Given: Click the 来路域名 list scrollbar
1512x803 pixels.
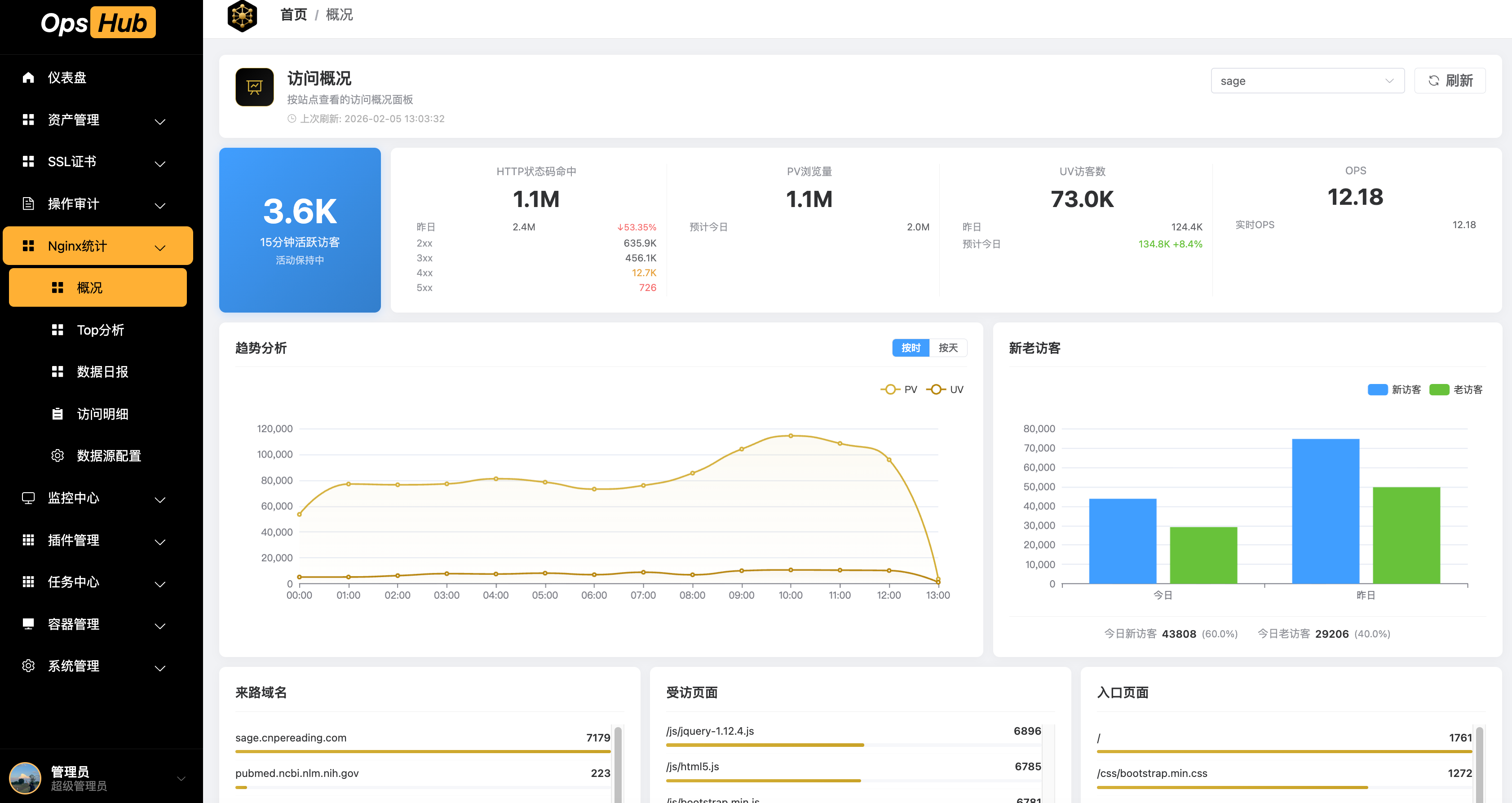Looking at the screenshot, I should pyautogui.click(x=618, y=763).
